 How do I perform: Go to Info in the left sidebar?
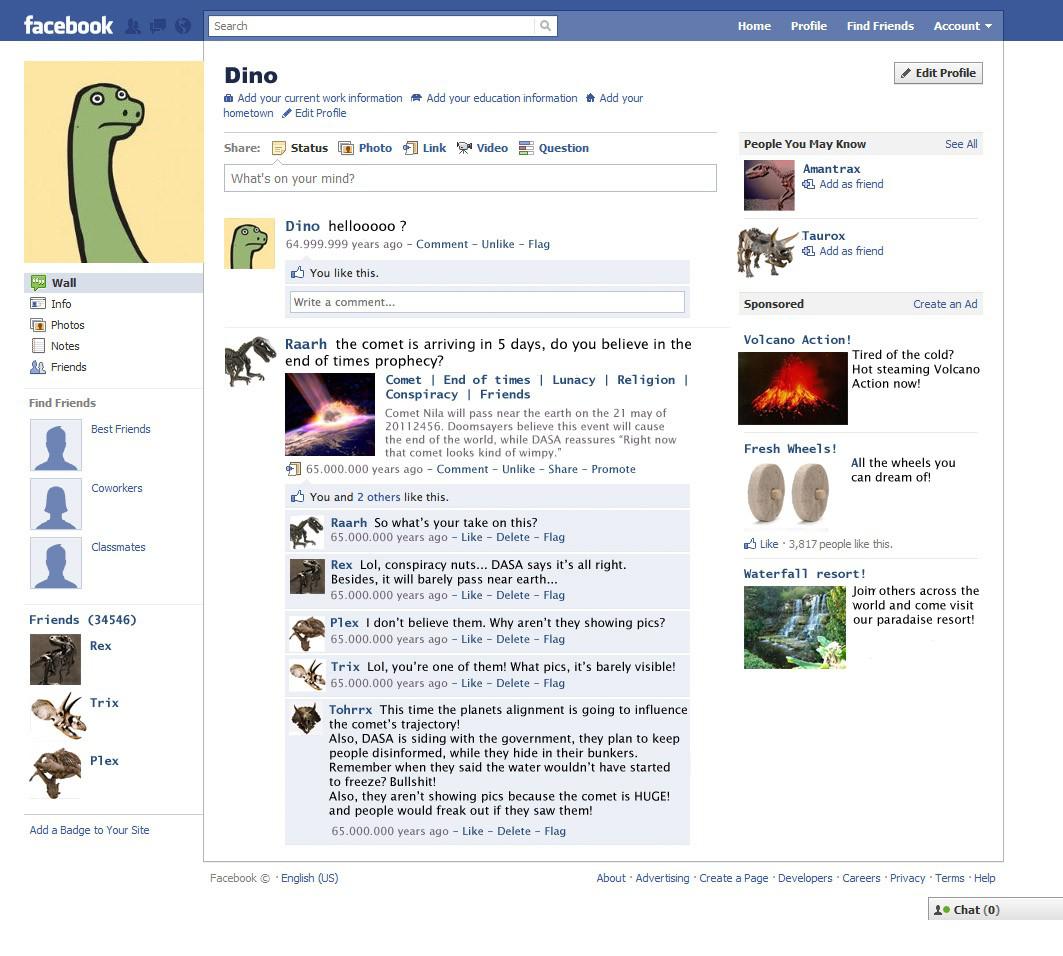click(x=61, y=304)
